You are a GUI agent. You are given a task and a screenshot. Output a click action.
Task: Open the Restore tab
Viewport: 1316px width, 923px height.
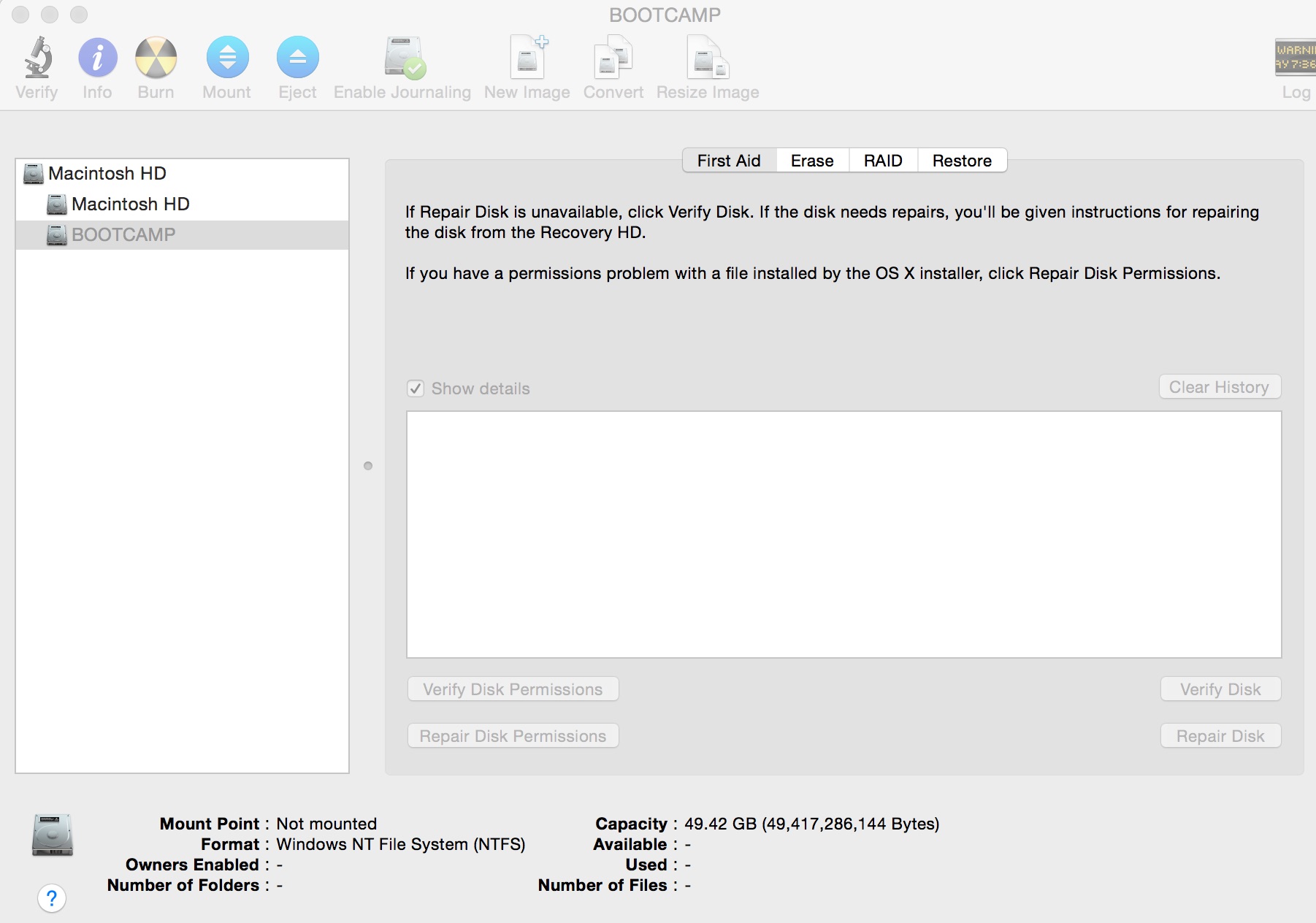[x=962, y=161]
